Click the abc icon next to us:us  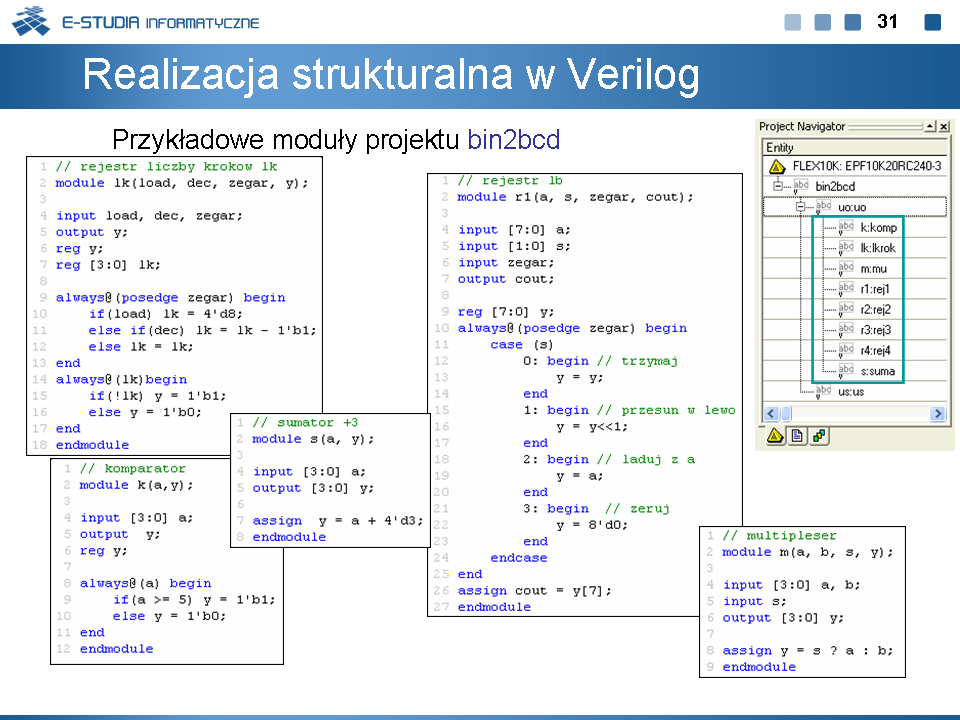[823, 392]
